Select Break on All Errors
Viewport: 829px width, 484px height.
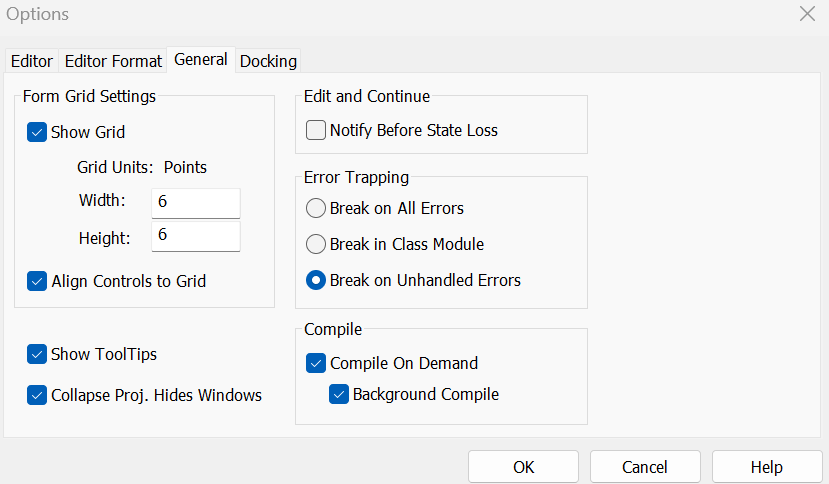point(316,209)
